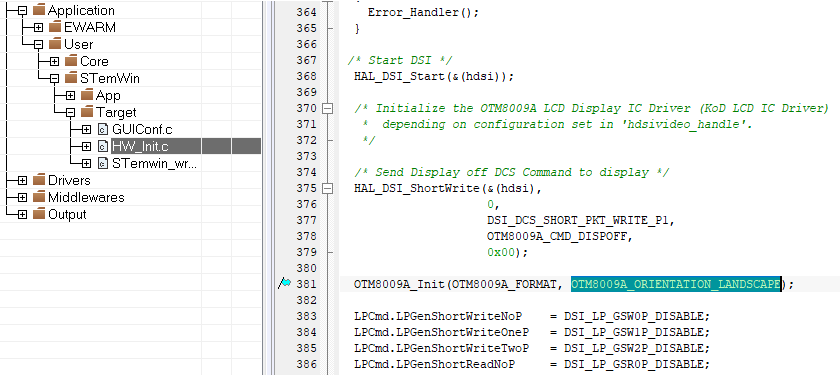This screenshot has height=376, width=840.
Task: Collapse the Target folder node
Action: tap(70, 113)
